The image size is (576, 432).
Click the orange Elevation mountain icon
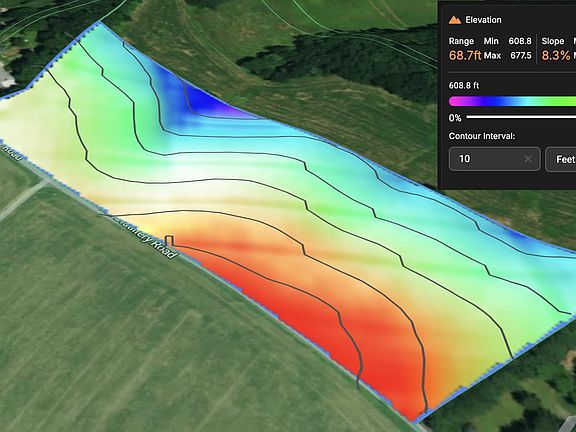455,20
